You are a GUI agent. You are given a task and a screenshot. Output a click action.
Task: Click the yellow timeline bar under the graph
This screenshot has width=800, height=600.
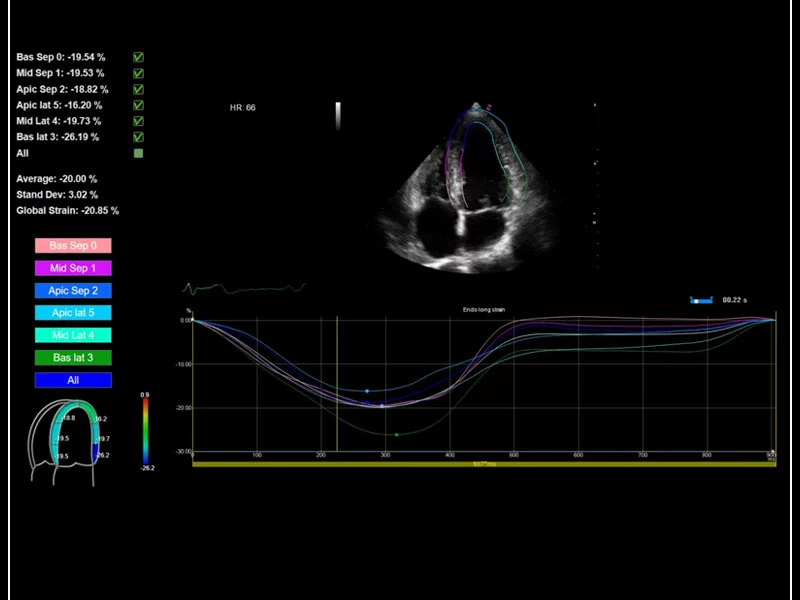coord(480,464)
